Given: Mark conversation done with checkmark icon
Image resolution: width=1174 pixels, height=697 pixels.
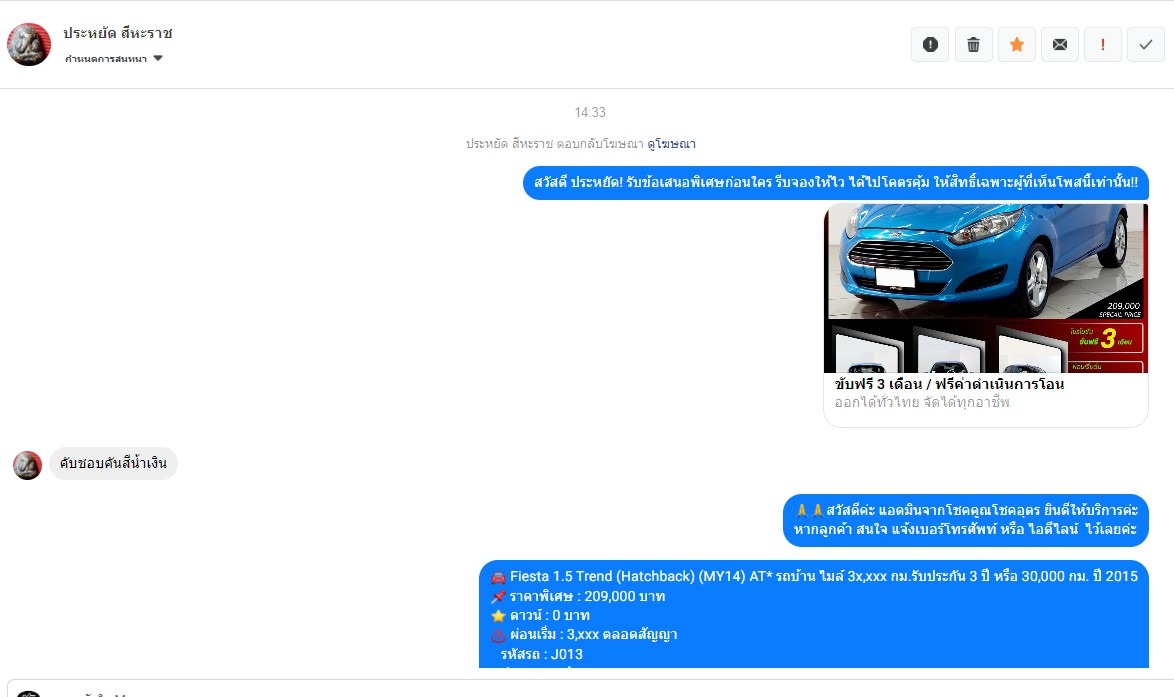Looking at the screenshot, I should 1146,45.
